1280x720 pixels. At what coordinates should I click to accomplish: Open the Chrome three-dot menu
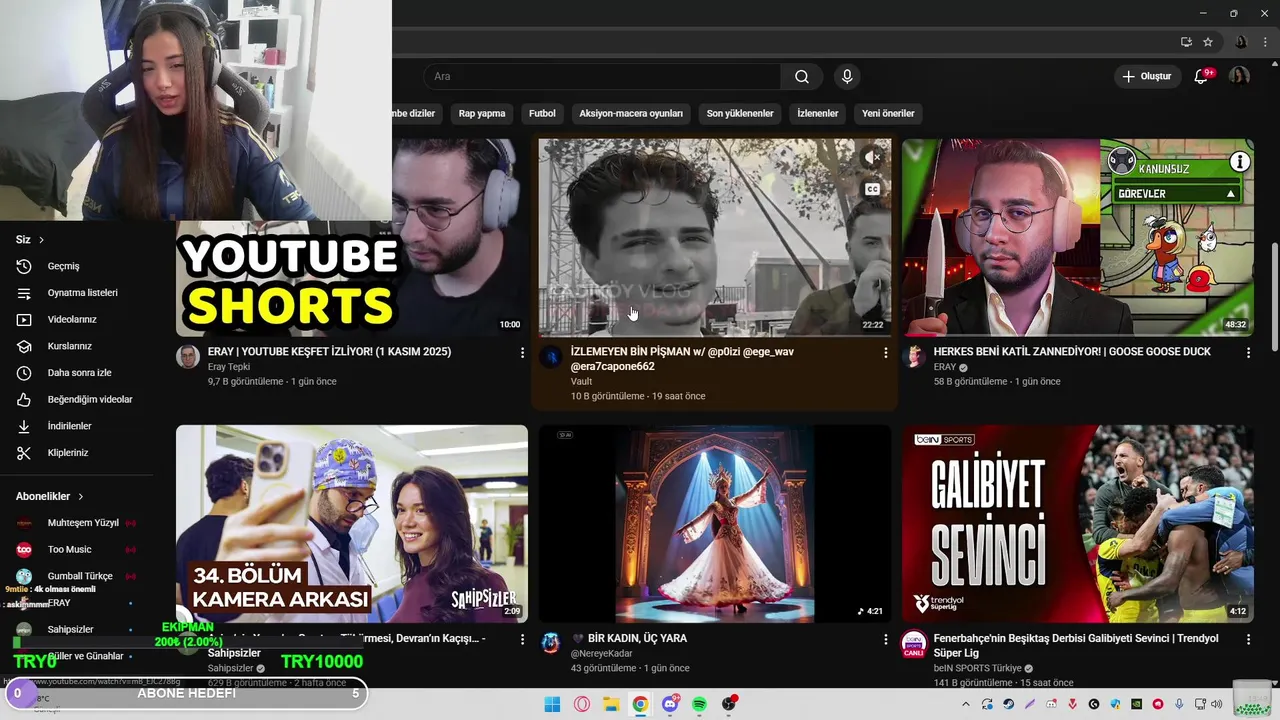coord(1265,42)
